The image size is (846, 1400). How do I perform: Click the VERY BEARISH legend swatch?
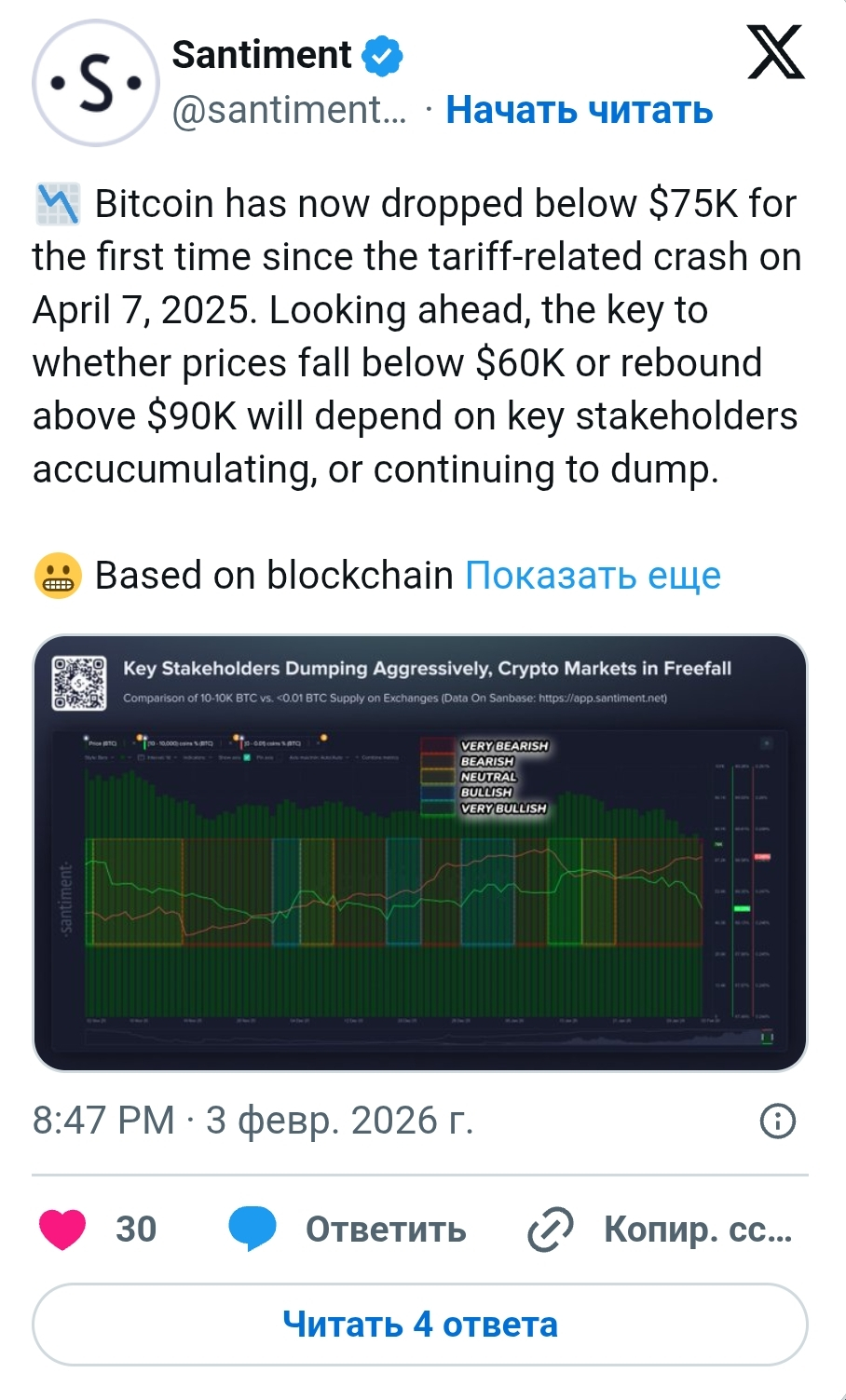click(438, 746)
